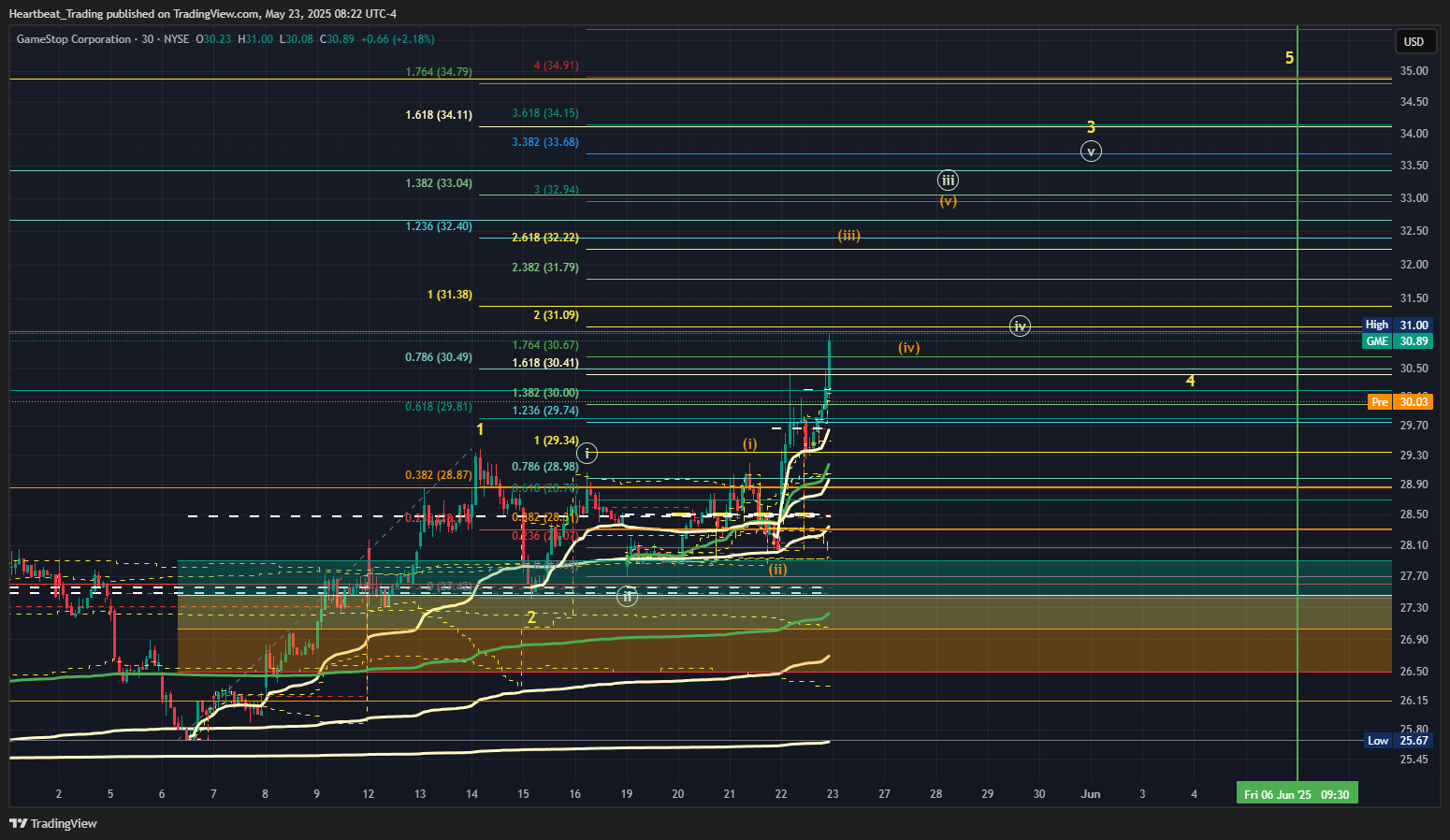The height and width of the screenshot is (840, 1450).
Task: Select the Fib label 1.764 (30.67)
Action: tap(545, 345)
